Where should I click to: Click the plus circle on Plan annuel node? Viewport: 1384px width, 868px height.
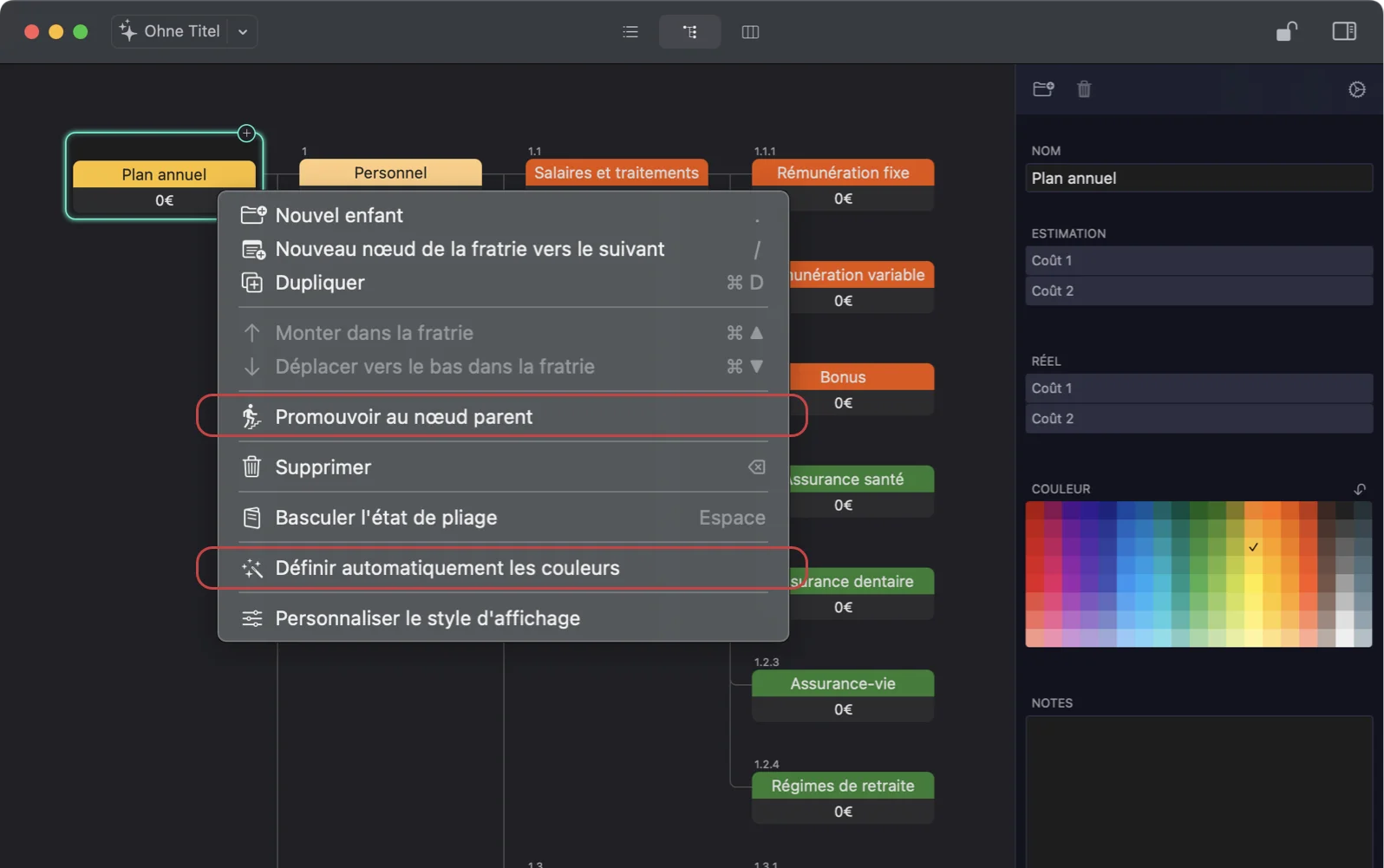(x=247, y=133)
